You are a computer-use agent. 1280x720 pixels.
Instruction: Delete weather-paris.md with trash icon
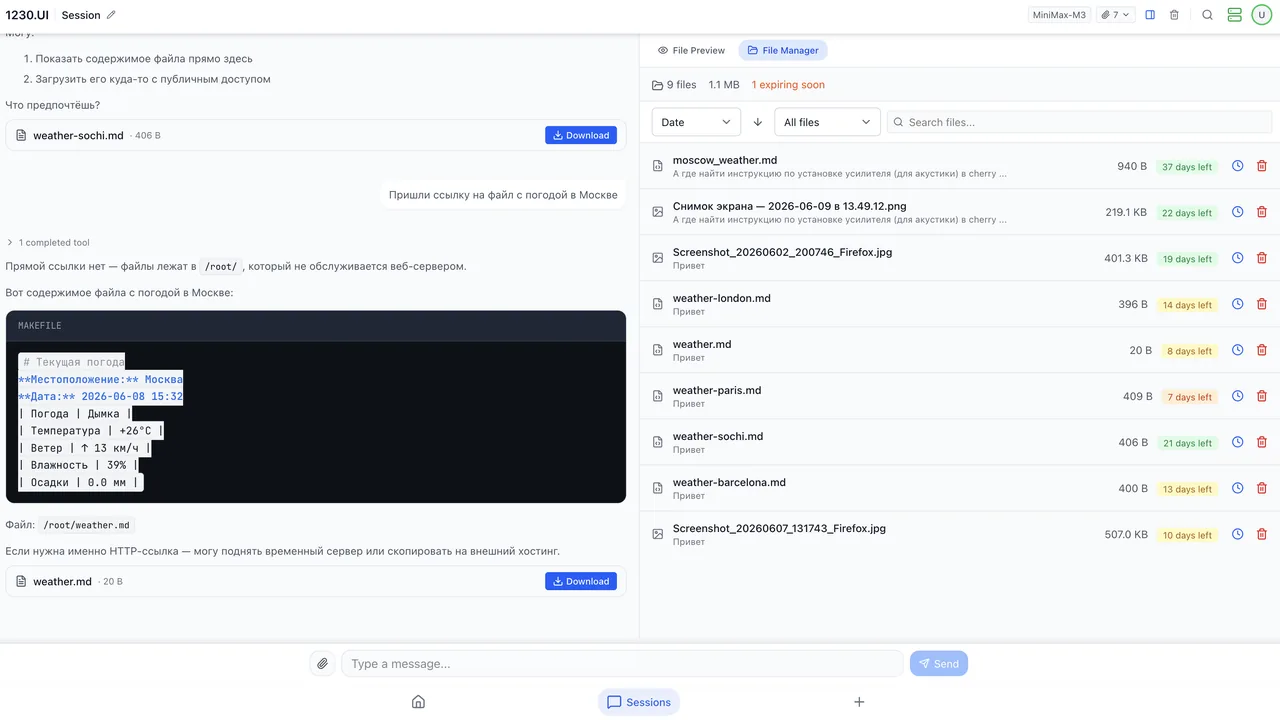1261,396
